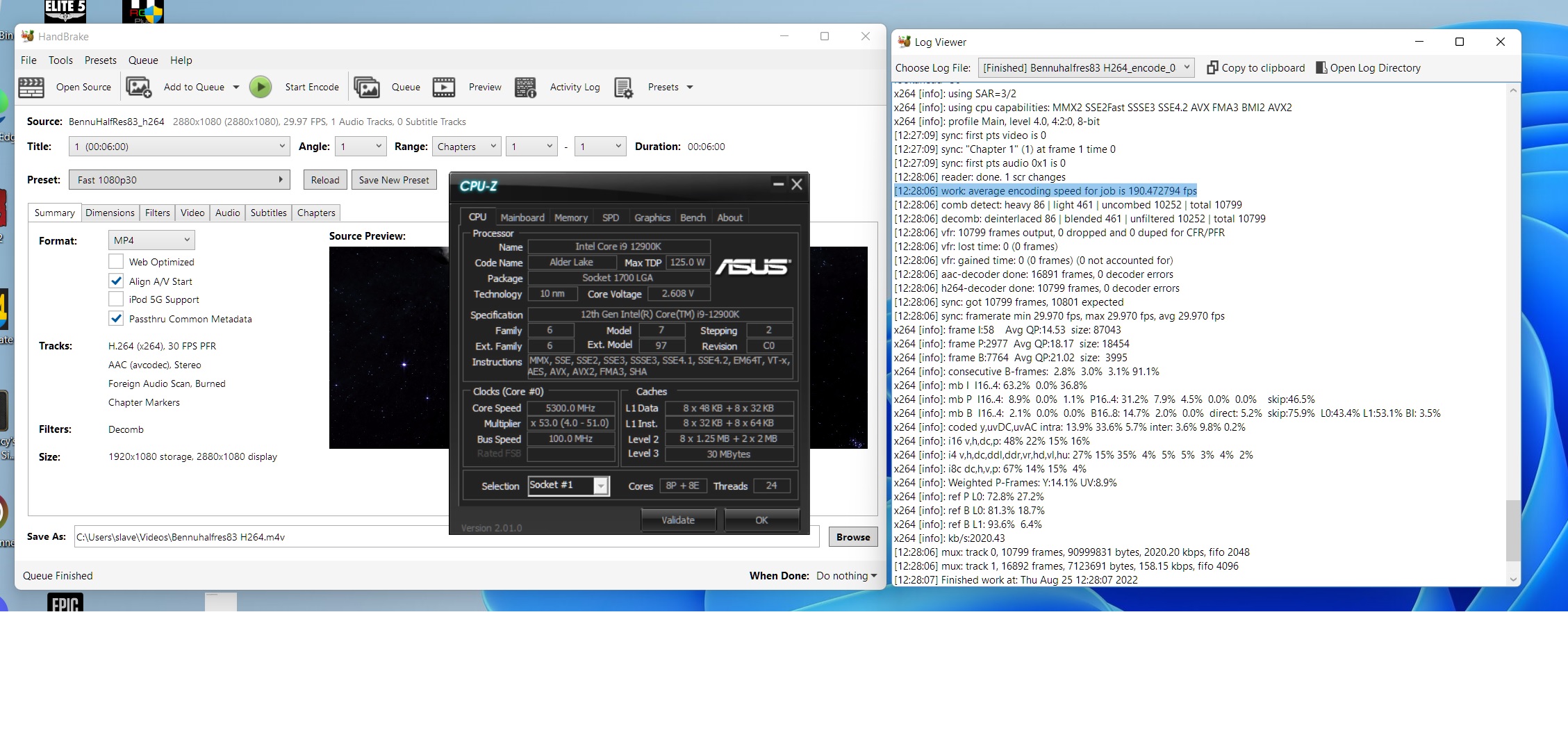Click the Save New Preset button
Viewport: 1568px width, 751px height.
(x=394, y=180)
